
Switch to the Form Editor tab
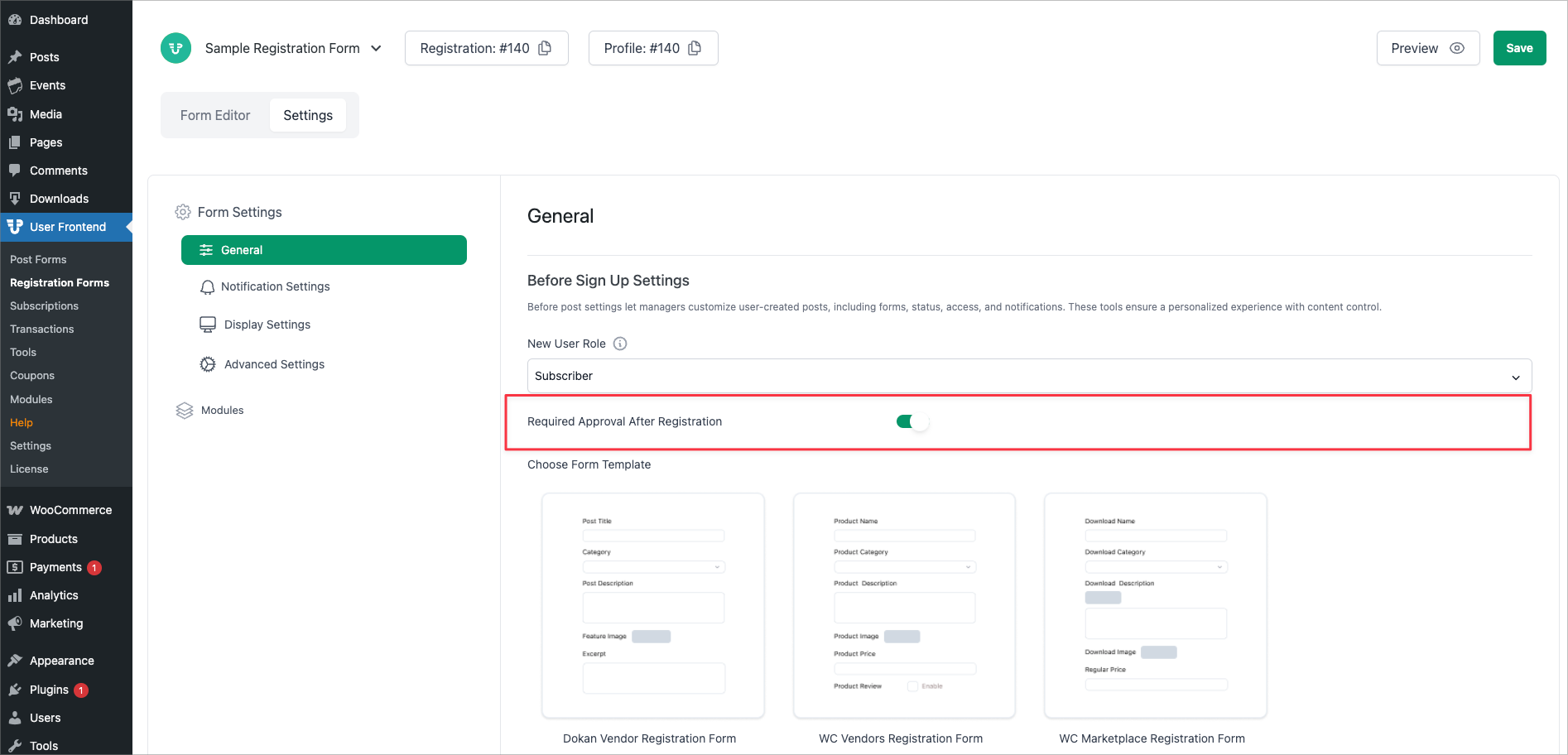click(x=214, y=115)
